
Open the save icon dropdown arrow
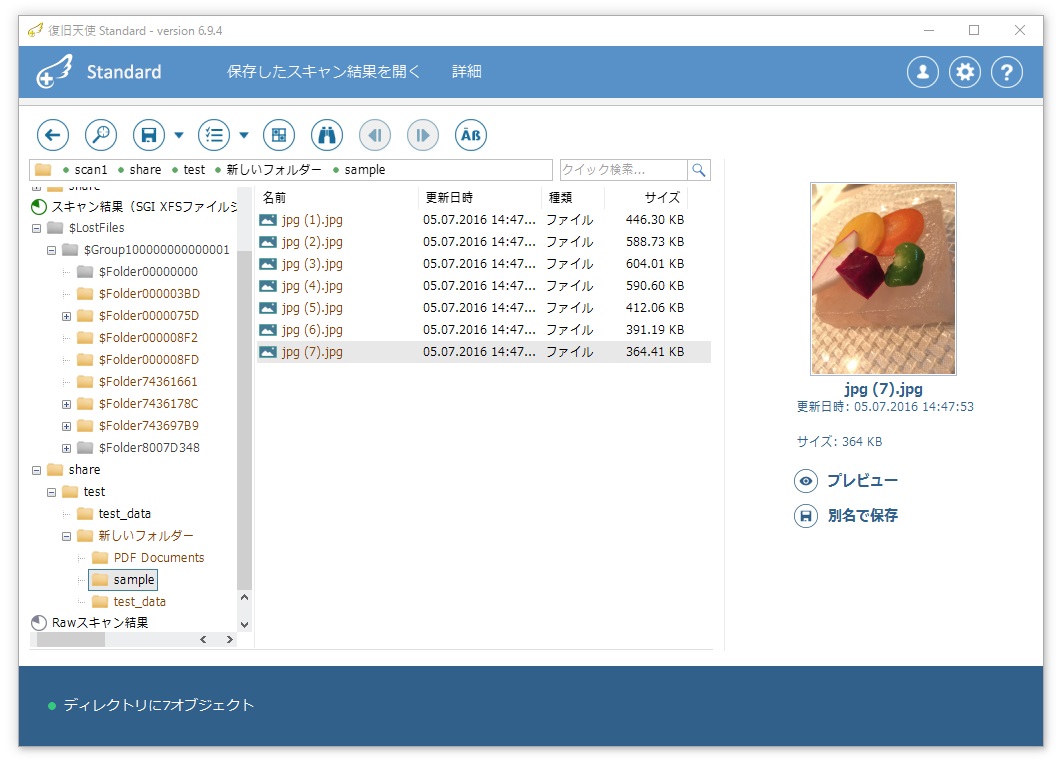pyautogui.click(x=179, y=135)
